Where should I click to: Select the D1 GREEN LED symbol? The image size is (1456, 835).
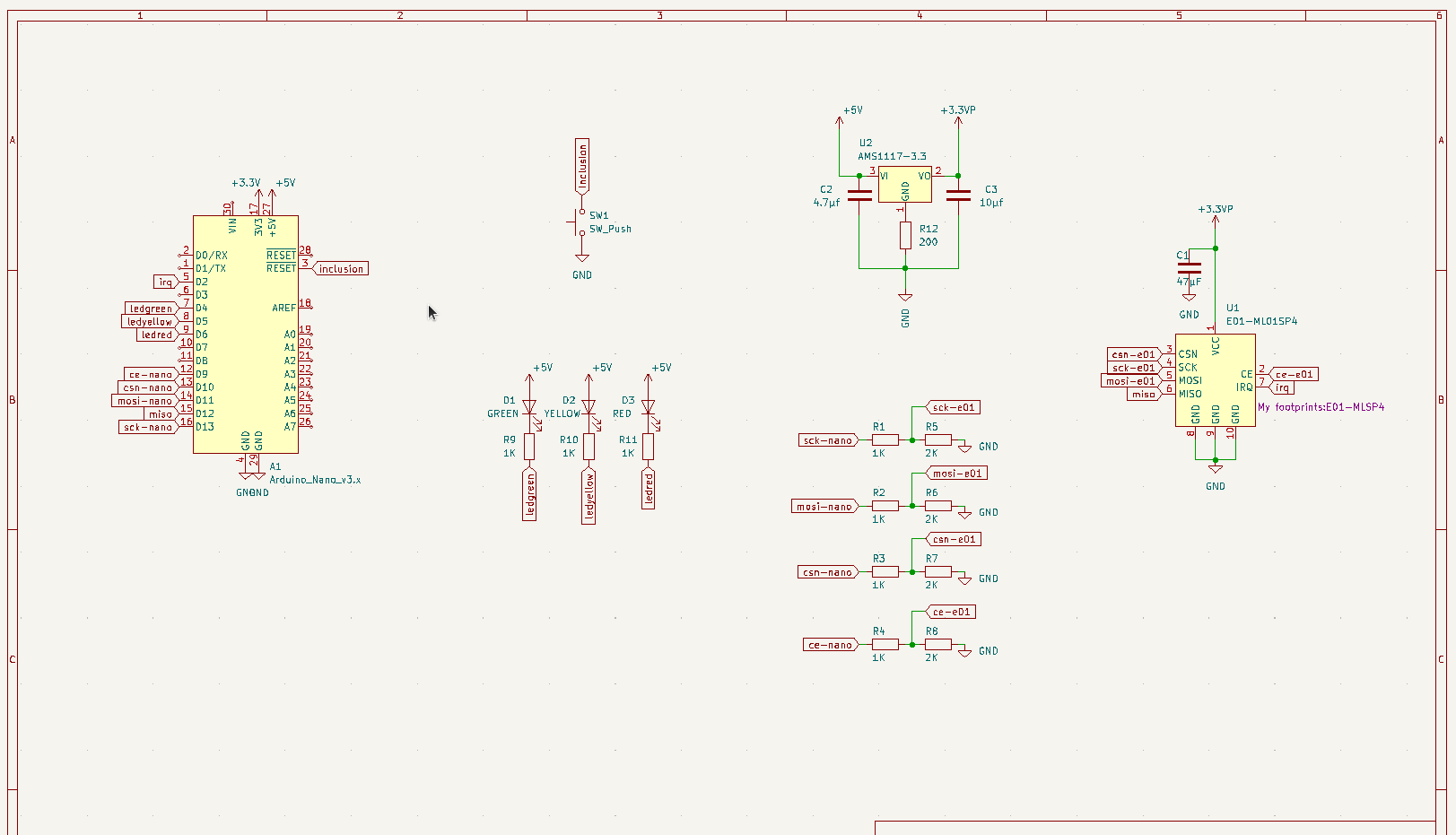(529, 407)
